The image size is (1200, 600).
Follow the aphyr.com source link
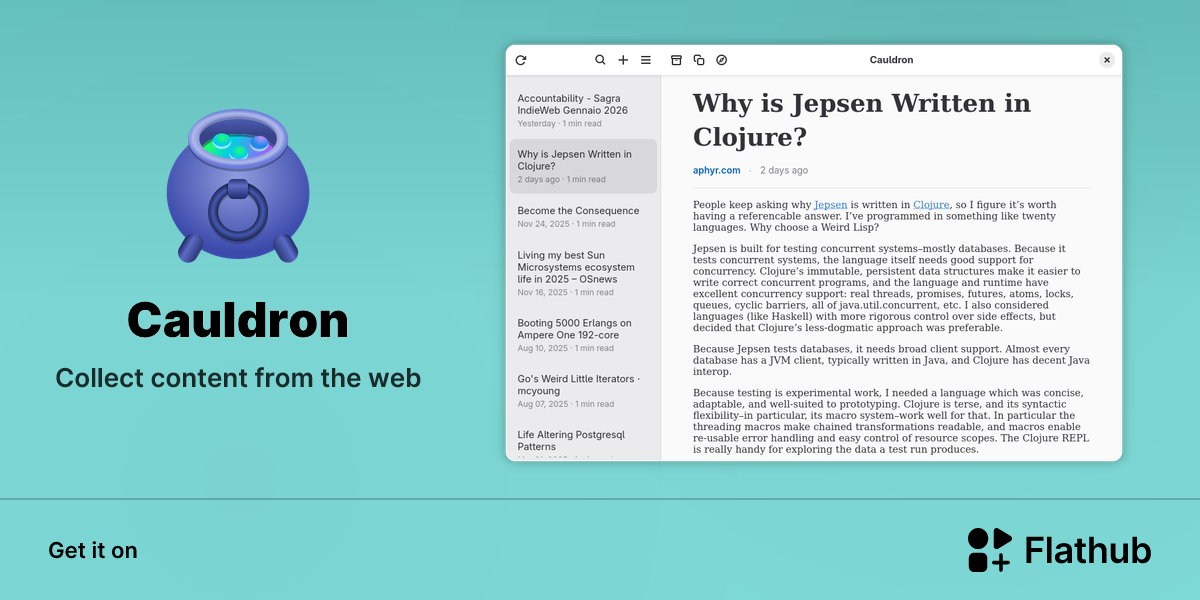[x=717, y=170]
